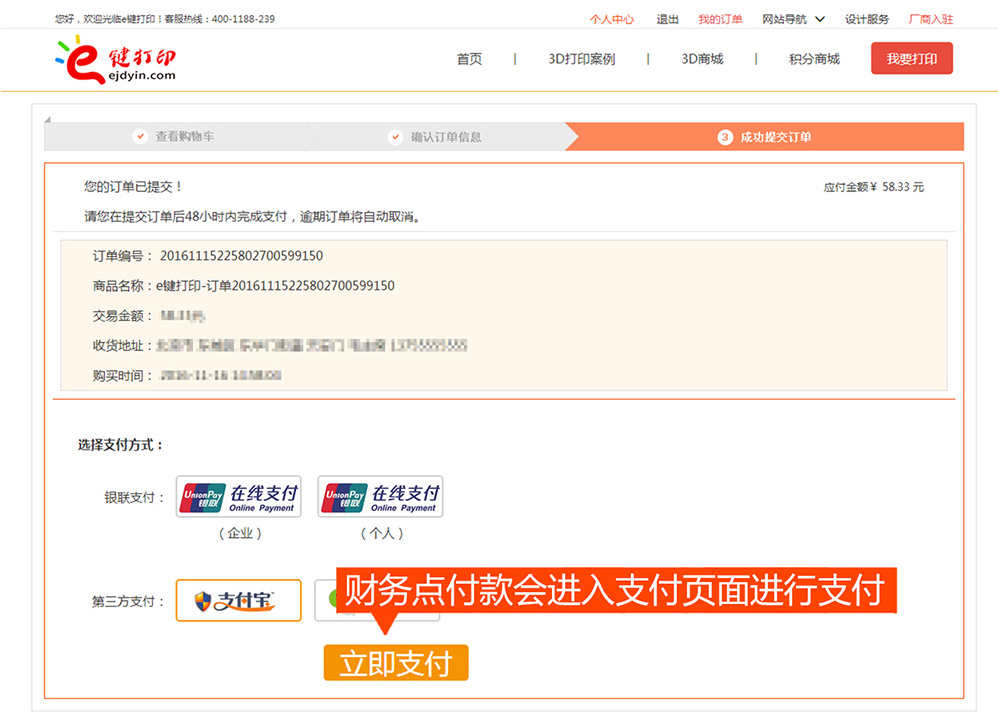Click the 退出 logout link
998x713 pixels.
click(667, 19)
